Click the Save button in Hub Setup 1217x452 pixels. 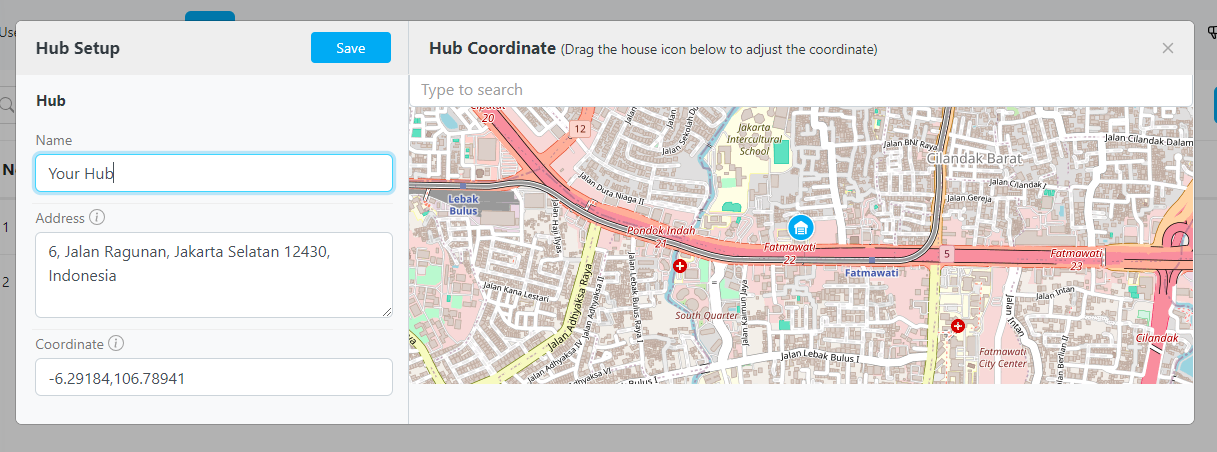(x=350, y=48)
